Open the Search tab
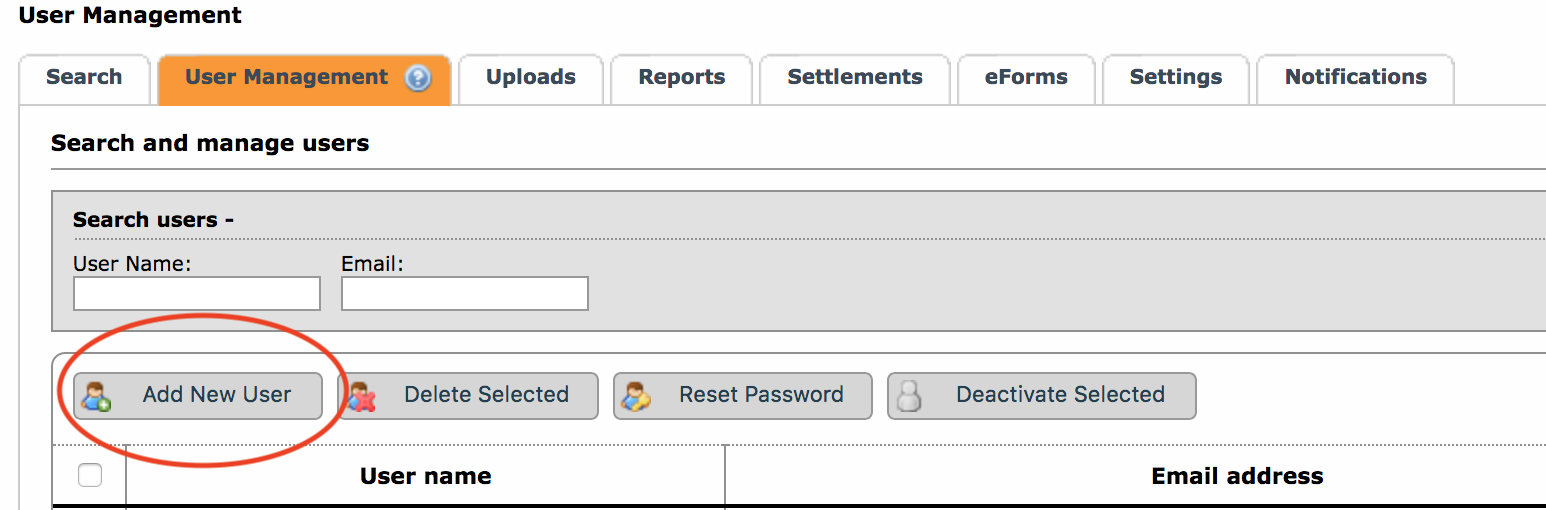The height and width of the screenshot is (510, 1546). point(84,78)
